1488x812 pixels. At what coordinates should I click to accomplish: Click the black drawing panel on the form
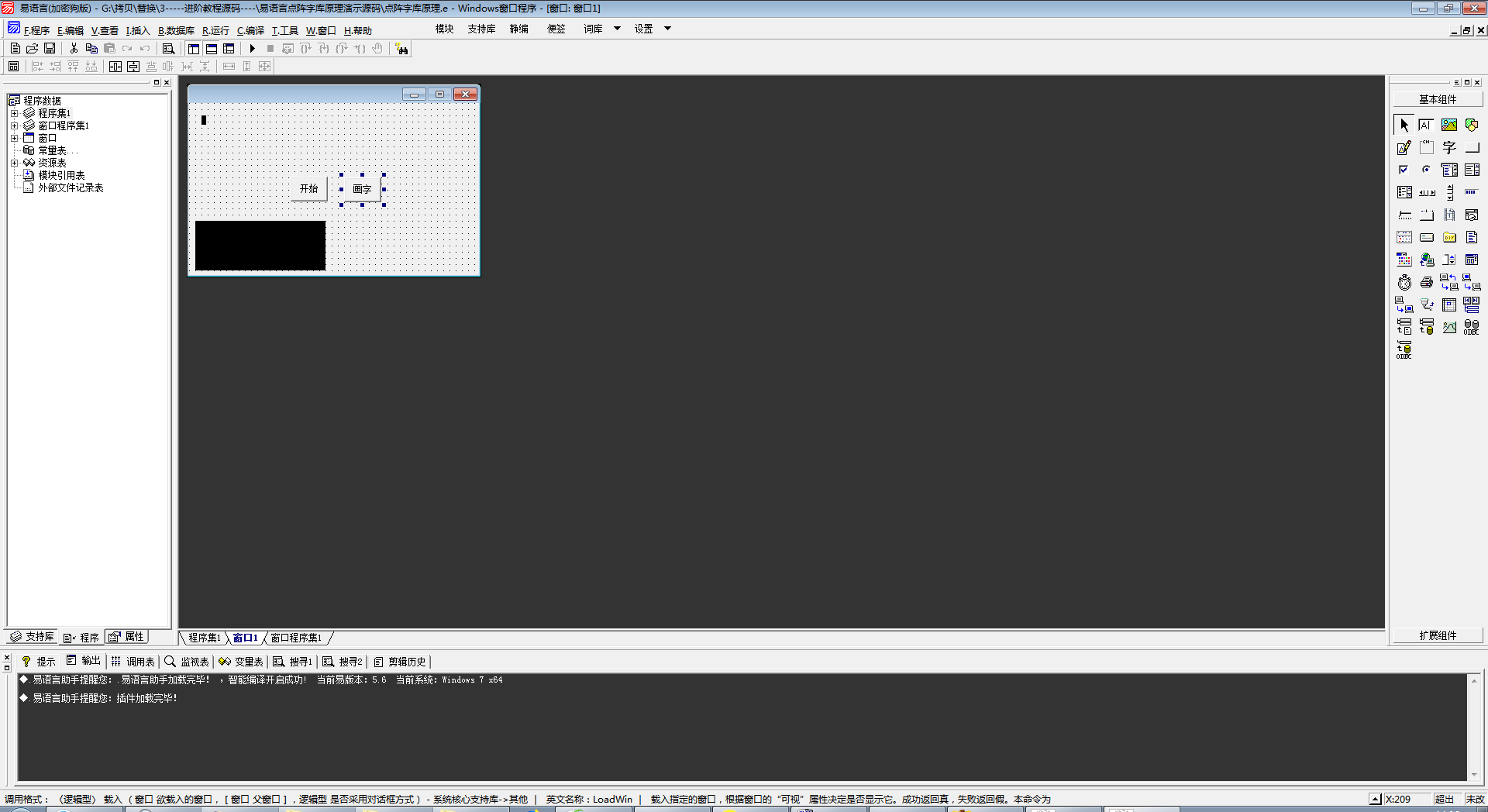pyautogui.click(x=260, y=246)
